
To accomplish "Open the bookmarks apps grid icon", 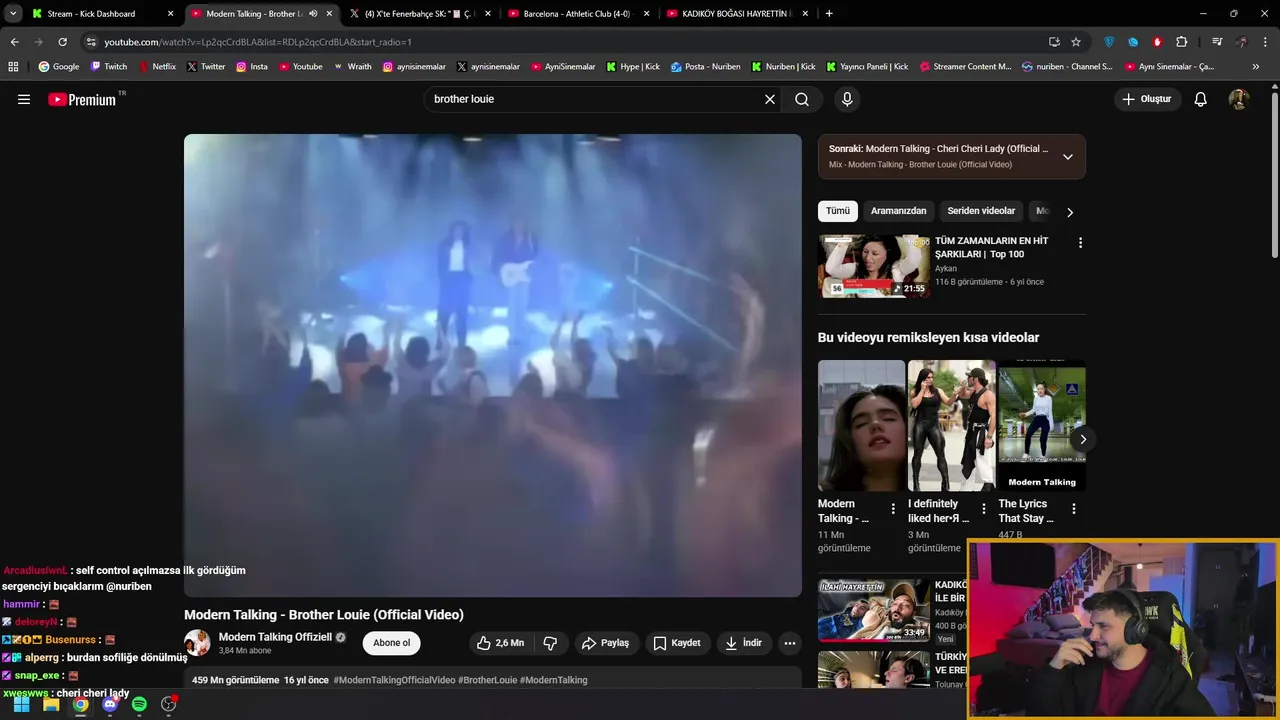I will click(13, 67).
